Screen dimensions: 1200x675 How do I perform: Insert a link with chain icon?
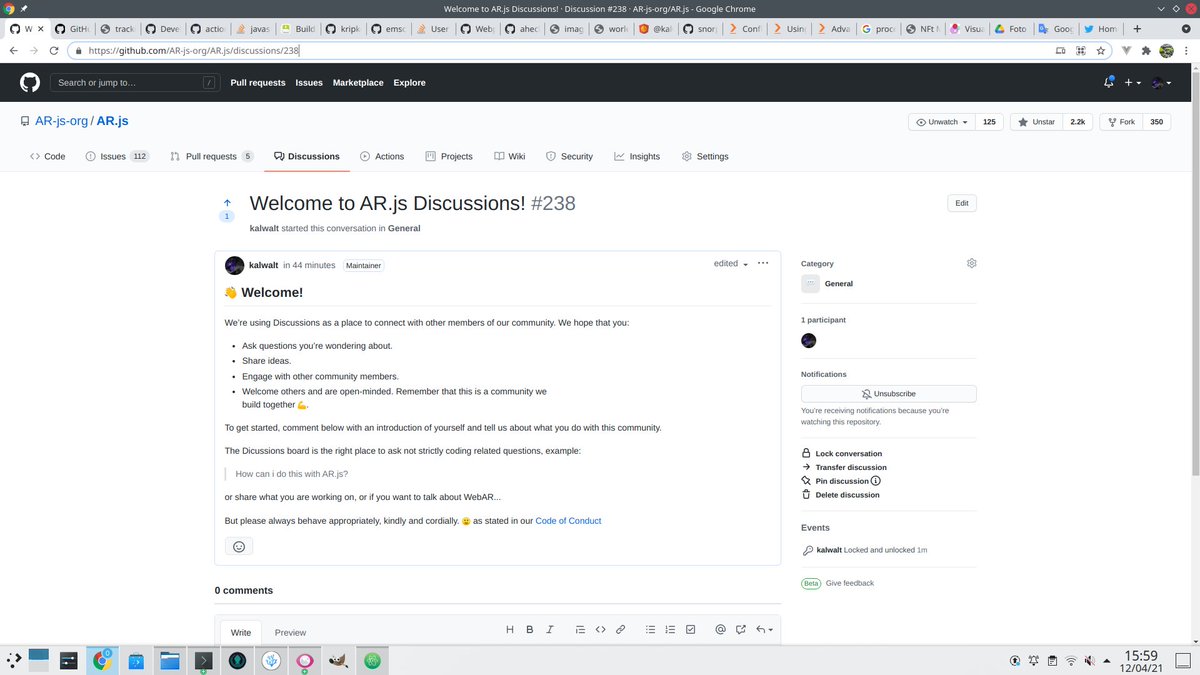pos(621,630)
